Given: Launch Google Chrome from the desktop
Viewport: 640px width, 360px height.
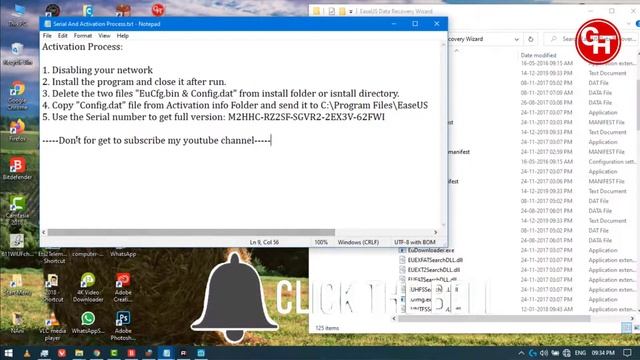Looking at the screenshot, I should [x=17, y=95].
